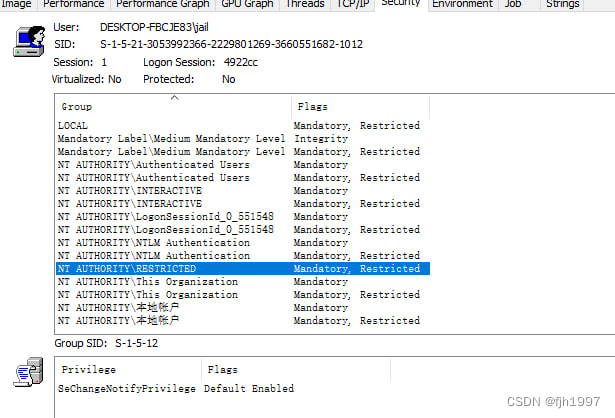Select Medium Mandatory Level row with Integrity flag
The height and width of the screenshot is (418, 615).
coord(243,138)
